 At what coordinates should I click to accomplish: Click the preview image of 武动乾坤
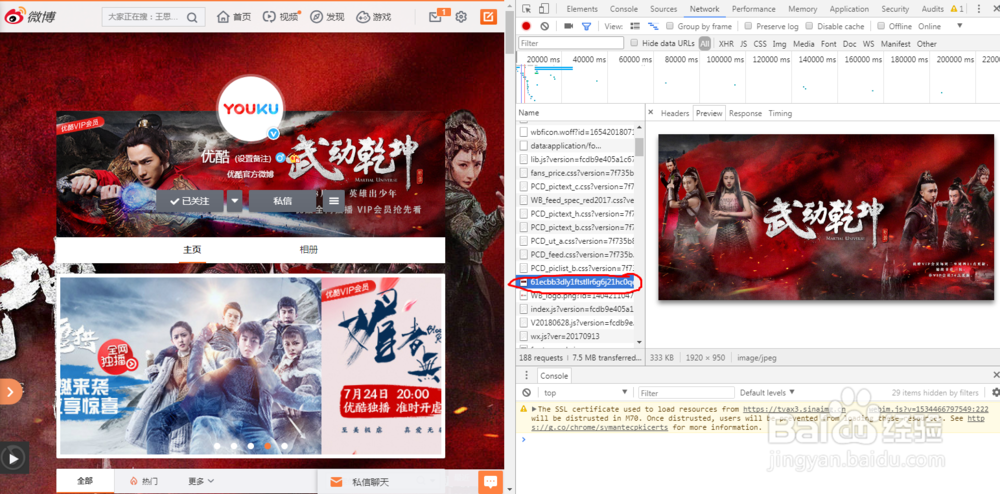[826, 217]
